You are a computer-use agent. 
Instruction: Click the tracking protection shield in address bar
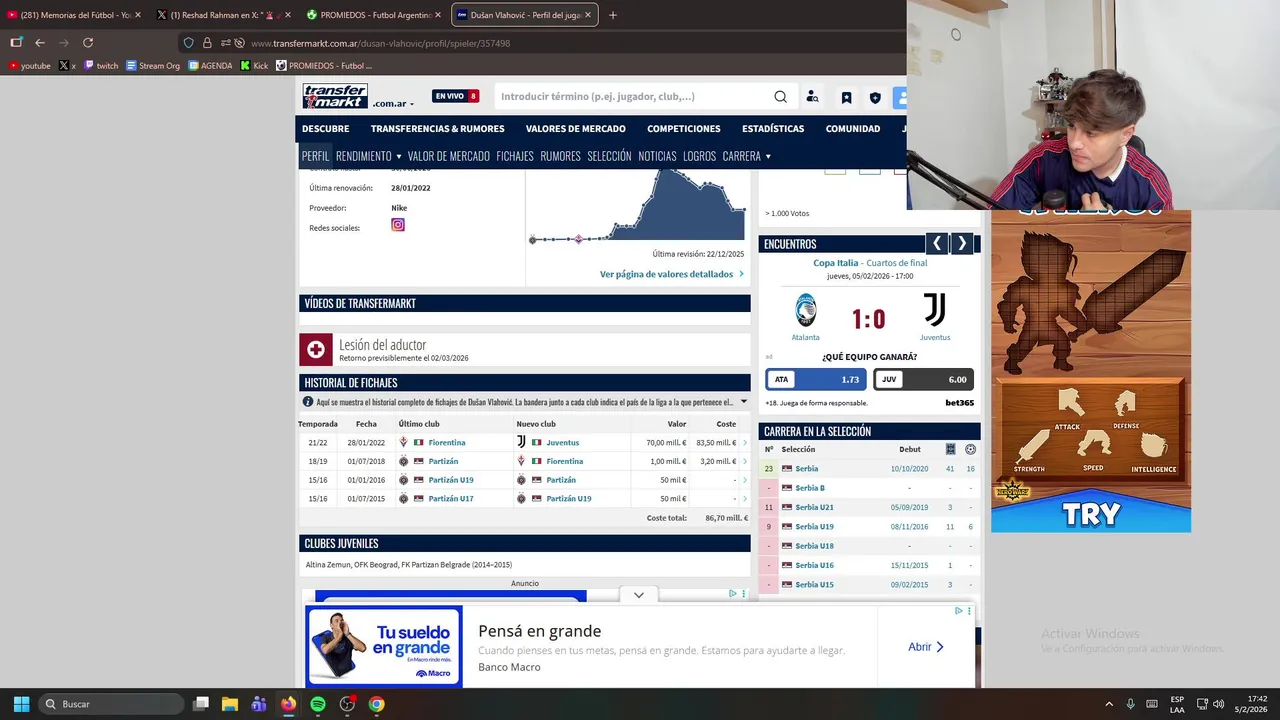point(188,43)
